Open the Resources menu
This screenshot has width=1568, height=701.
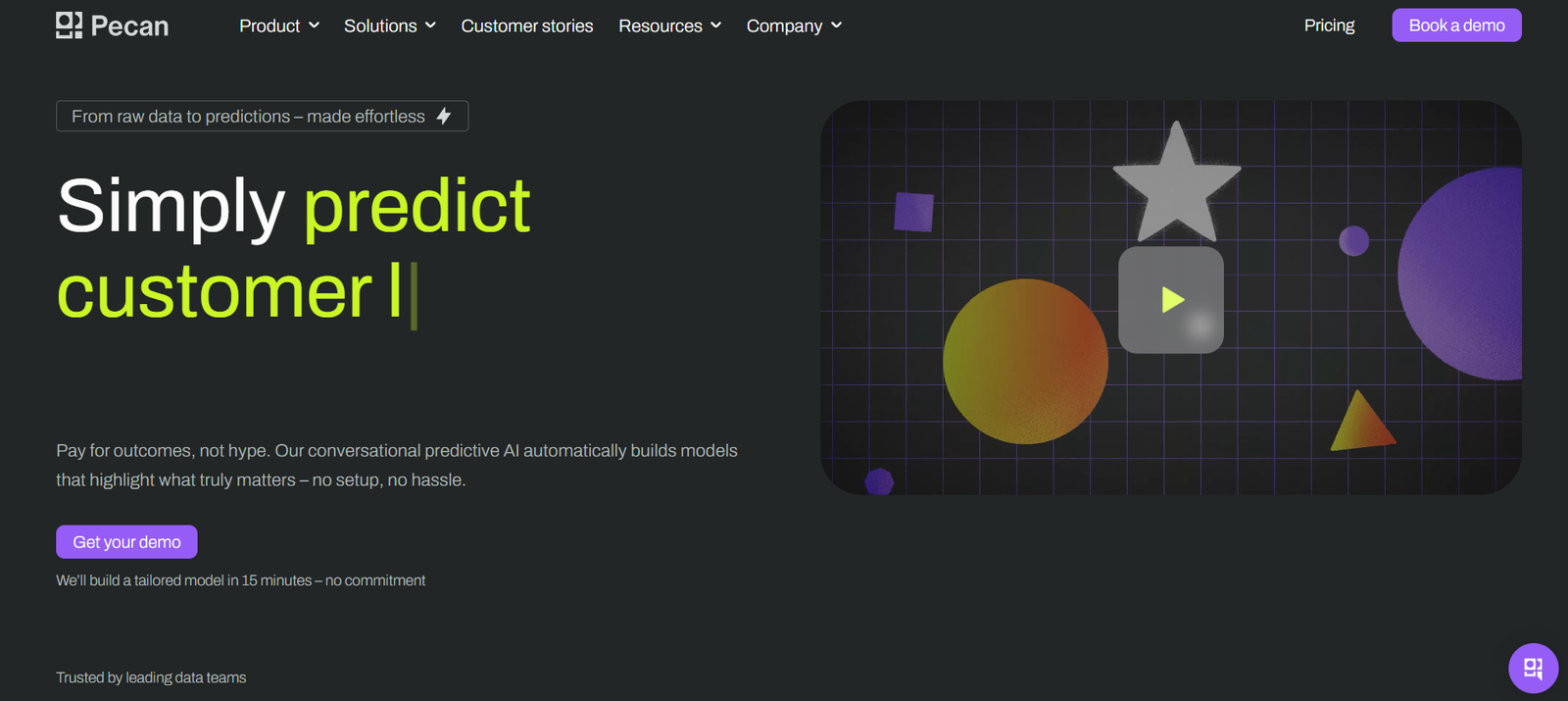click(x=660, y=26)
